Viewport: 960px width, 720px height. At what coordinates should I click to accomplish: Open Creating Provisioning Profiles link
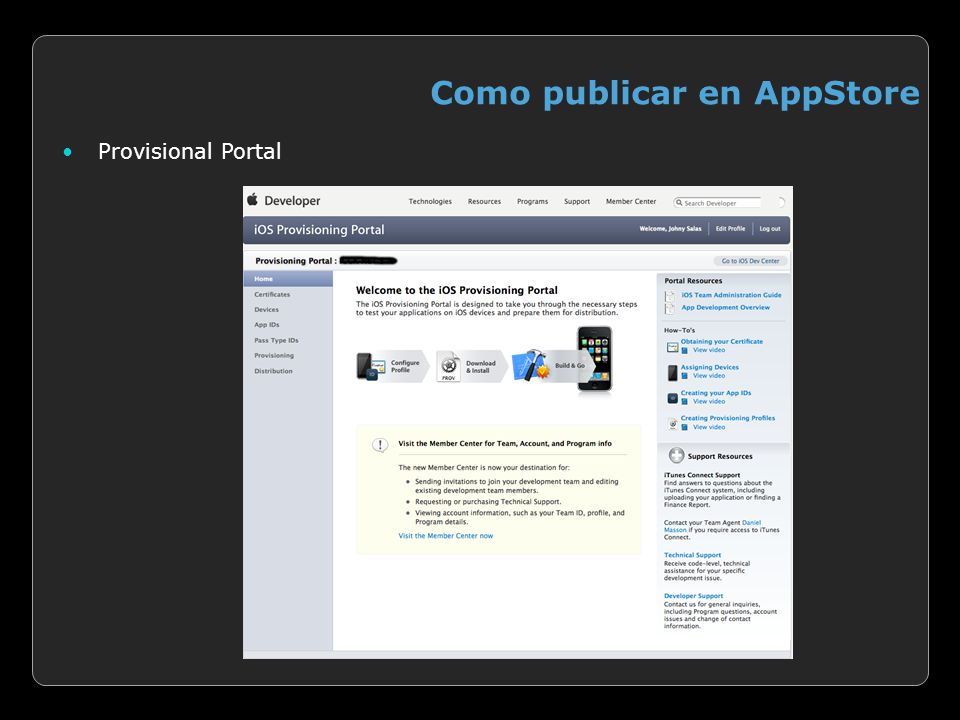[x=728, y=418]
